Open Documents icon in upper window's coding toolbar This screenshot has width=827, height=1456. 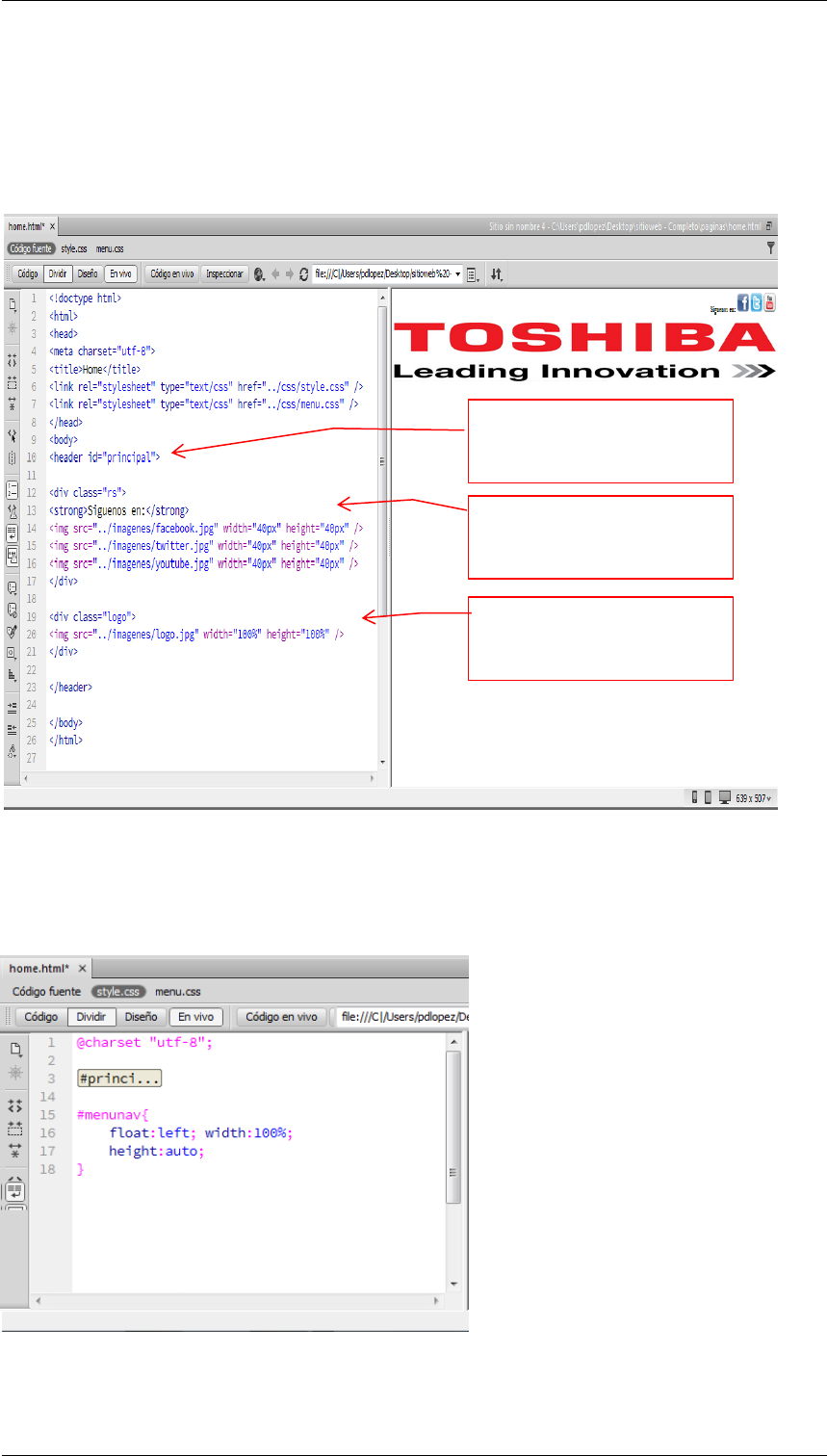point(14,306)
